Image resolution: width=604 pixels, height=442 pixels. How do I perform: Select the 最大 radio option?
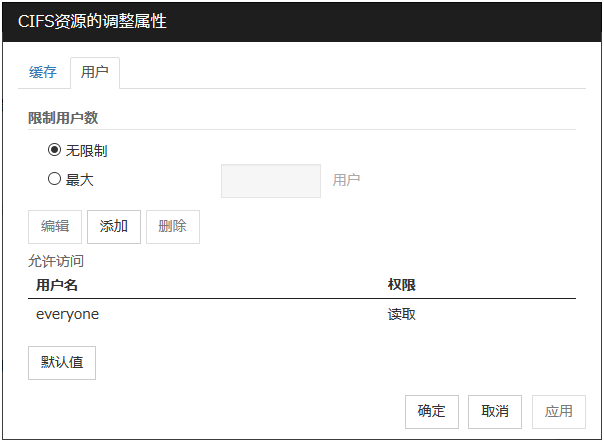[x=55, y=180]
